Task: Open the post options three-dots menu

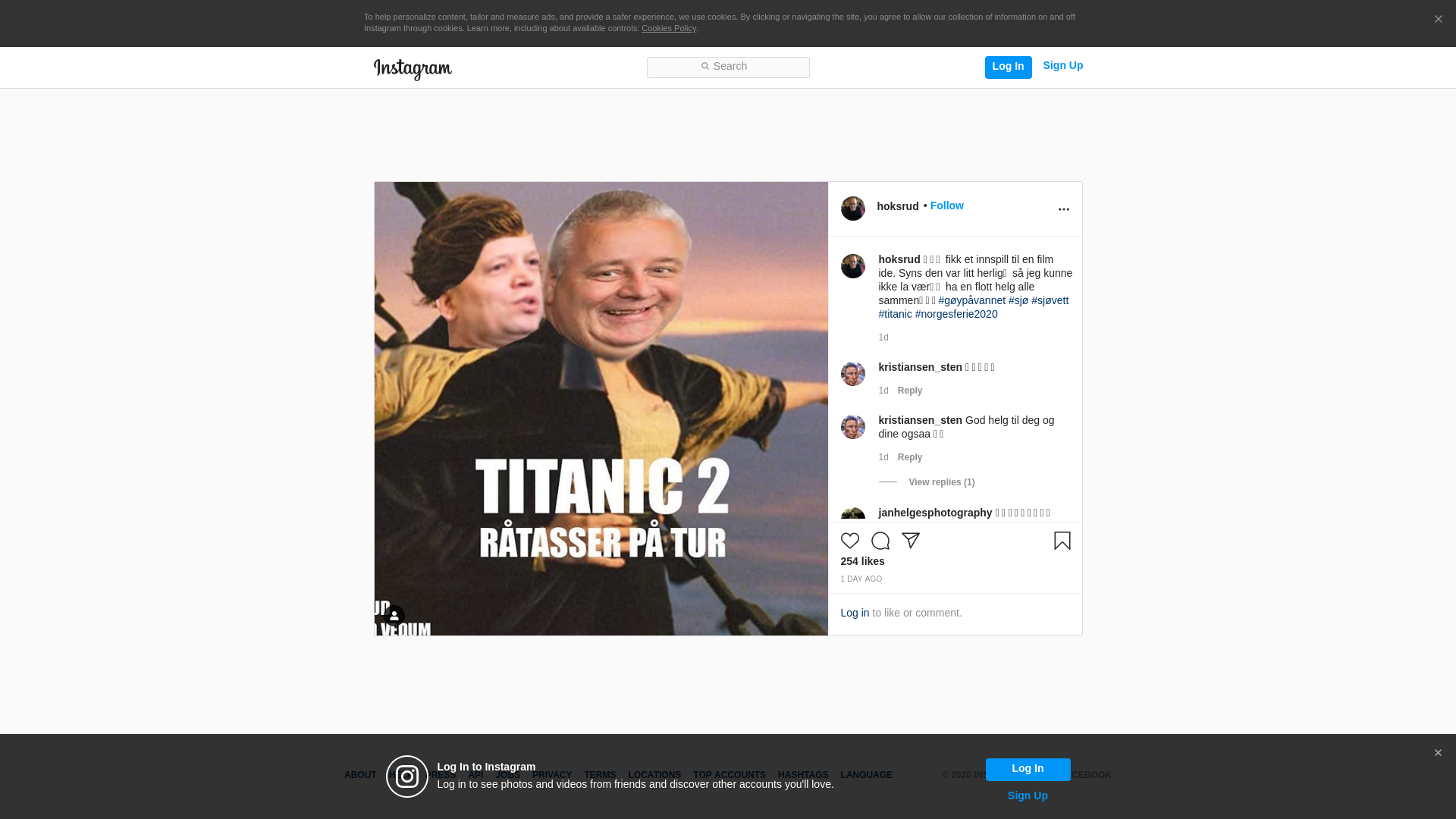Action: [1063, 209]
